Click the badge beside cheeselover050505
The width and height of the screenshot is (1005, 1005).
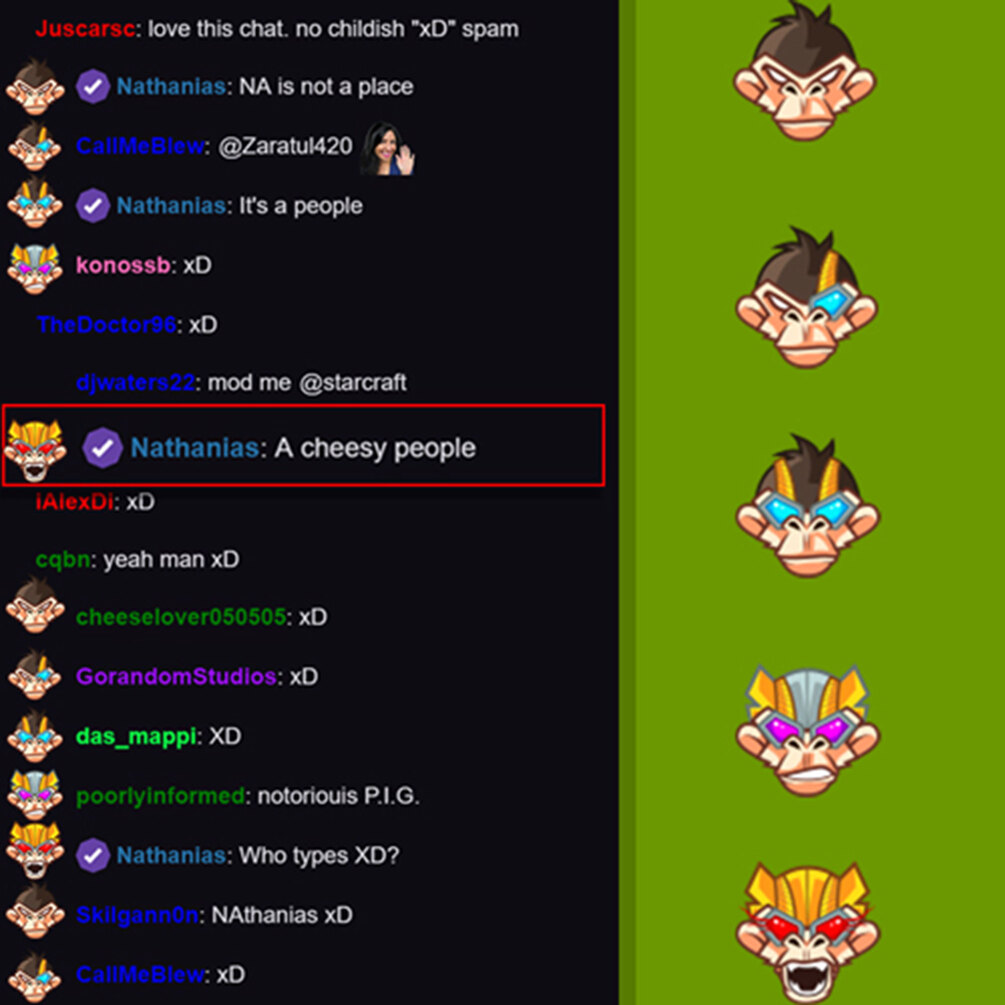click(35, 606)
